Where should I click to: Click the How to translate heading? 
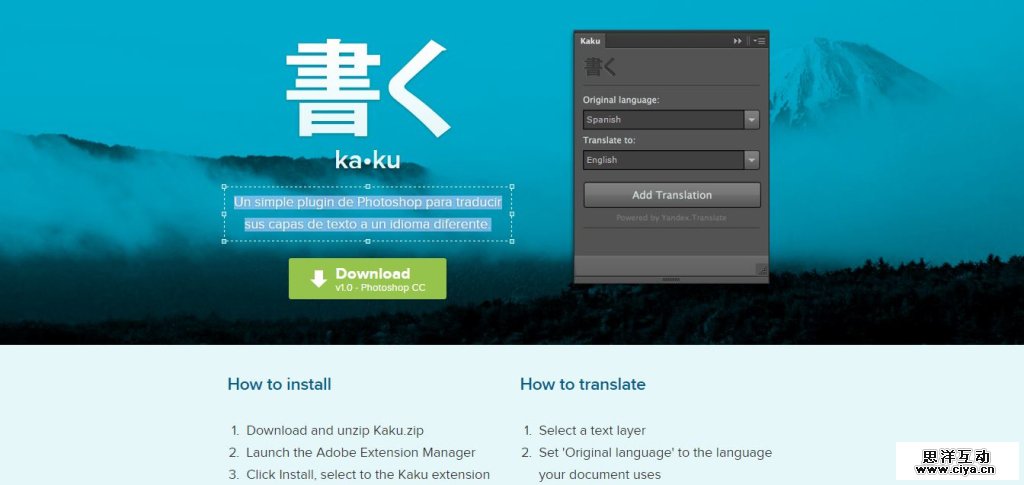pyautogui.click(x=582, y=384)
